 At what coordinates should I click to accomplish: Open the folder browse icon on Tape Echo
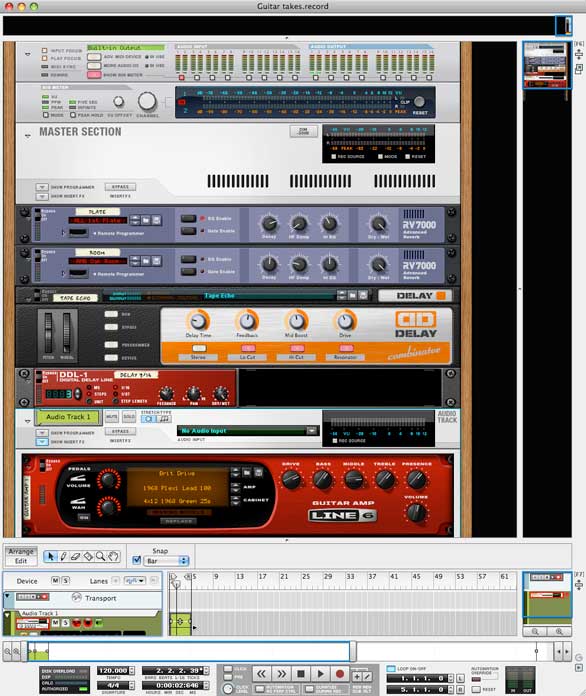(x=352, y=295)
